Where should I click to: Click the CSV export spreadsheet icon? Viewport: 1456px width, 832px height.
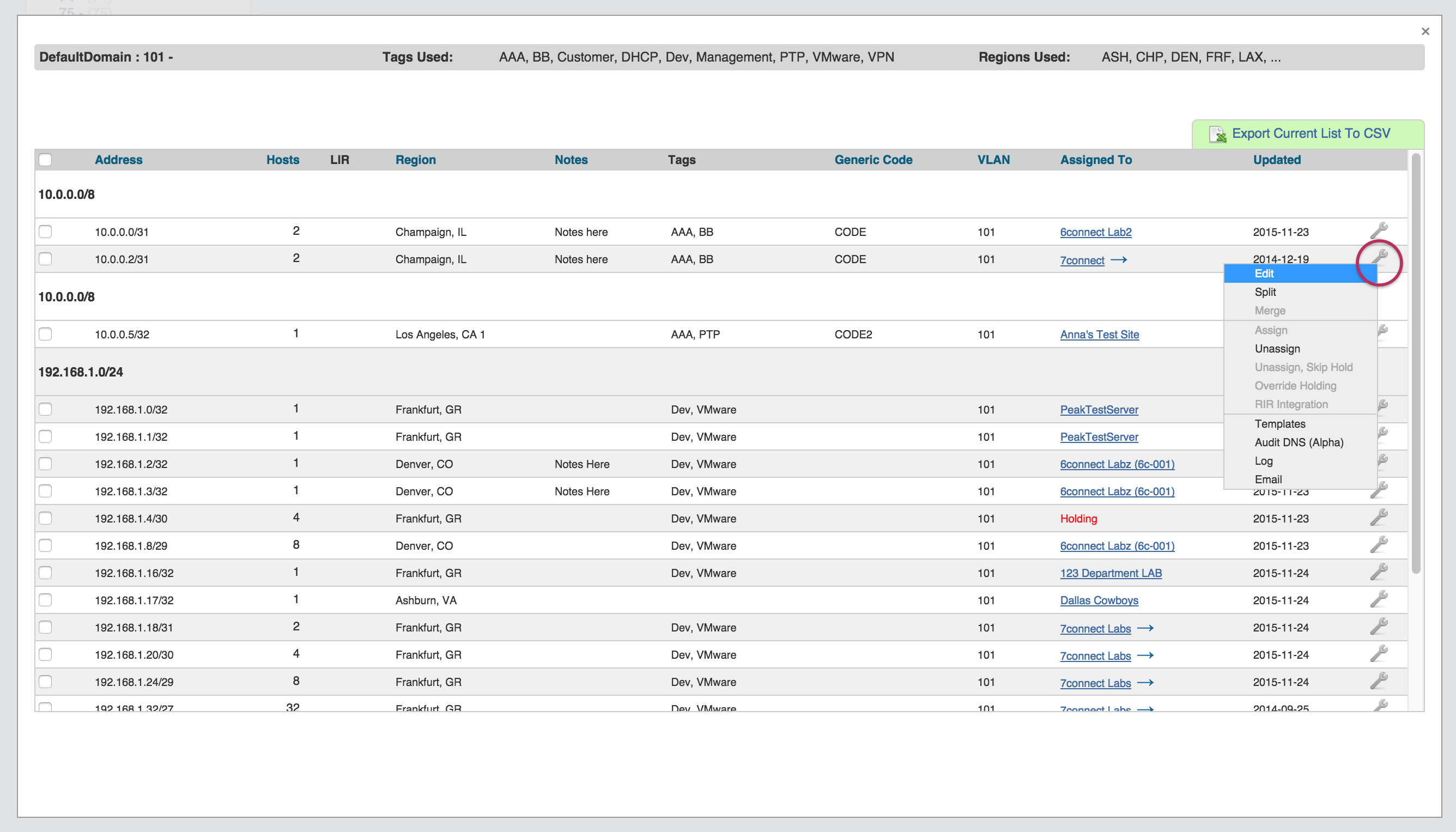1217,134
